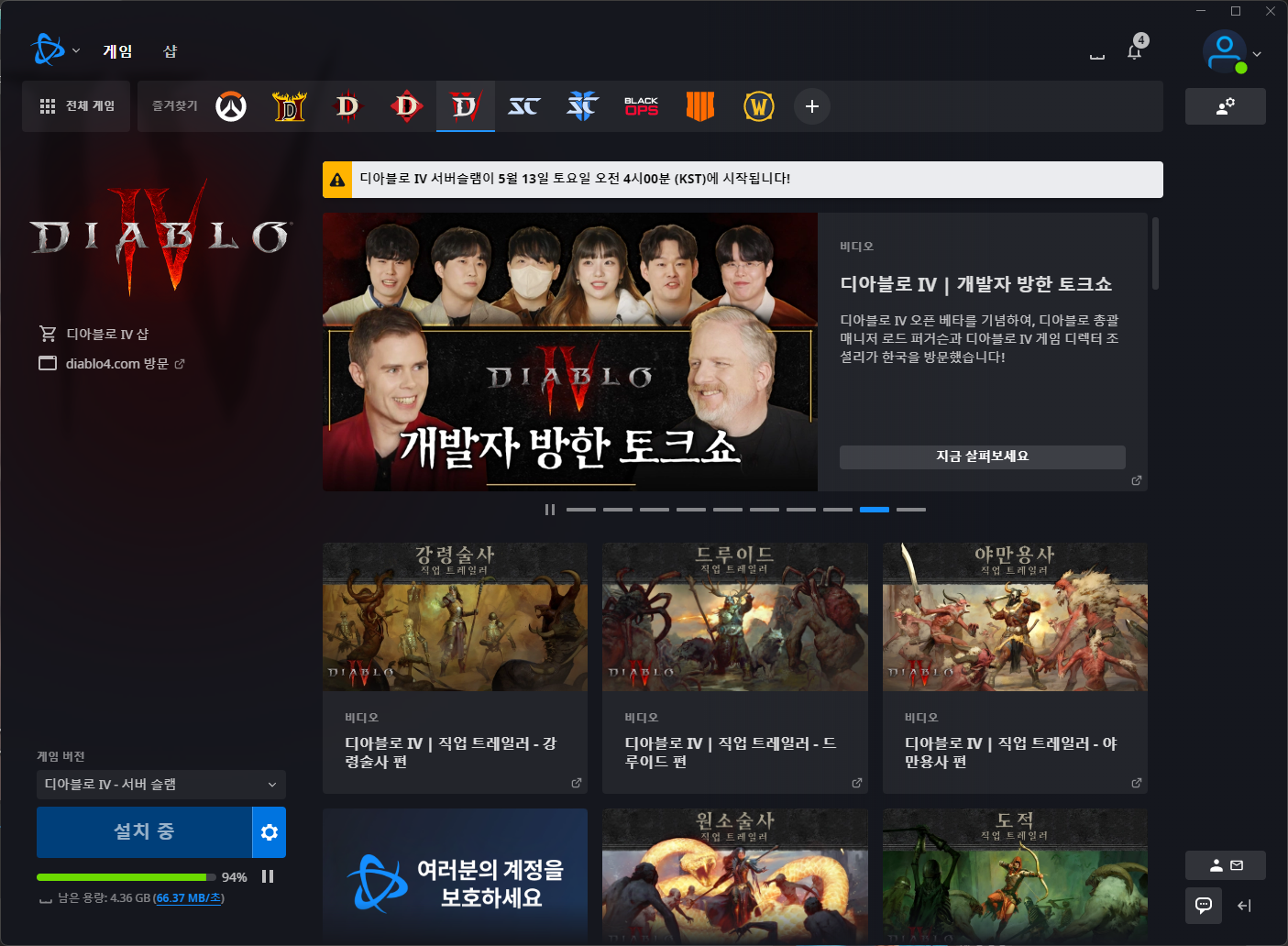Add a game to favorites with plus
Screen dimensions: 1288x946
812,106
